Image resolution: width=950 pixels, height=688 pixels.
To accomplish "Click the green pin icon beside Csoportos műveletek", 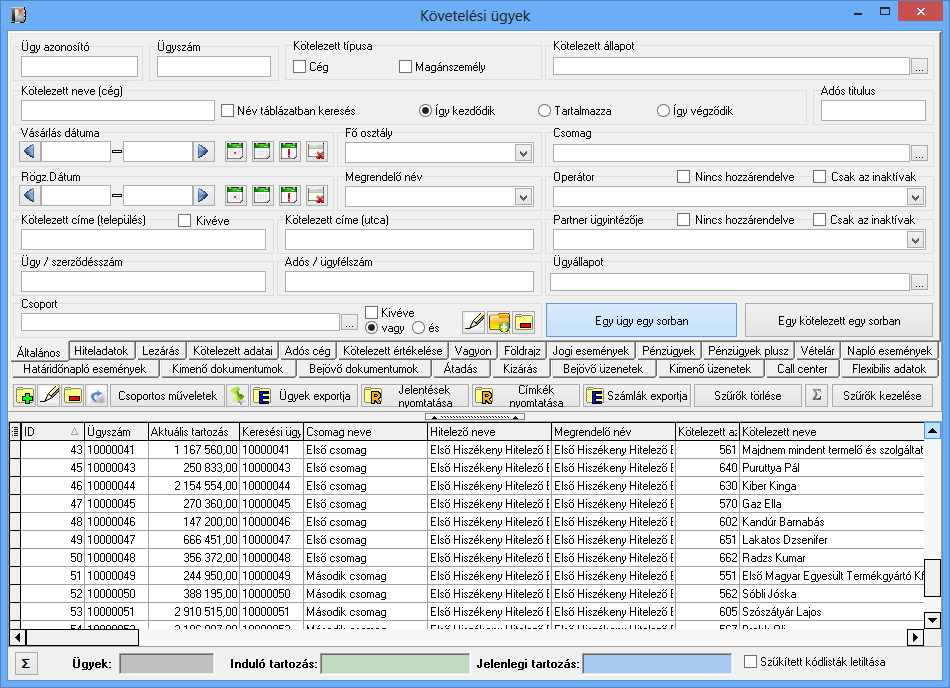I will 238,395.
